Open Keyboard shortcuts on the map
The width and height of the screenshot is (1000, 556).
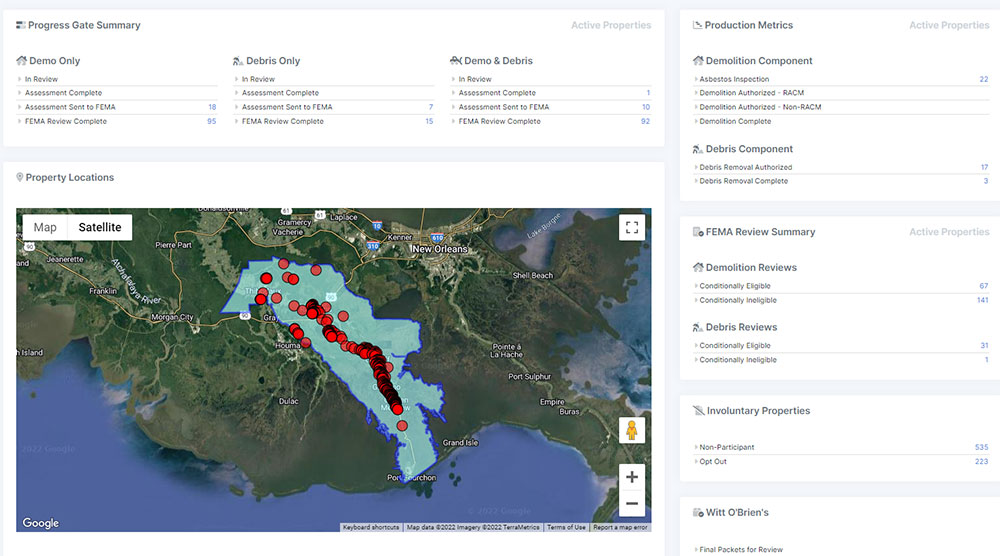click(x=371, y=527)
